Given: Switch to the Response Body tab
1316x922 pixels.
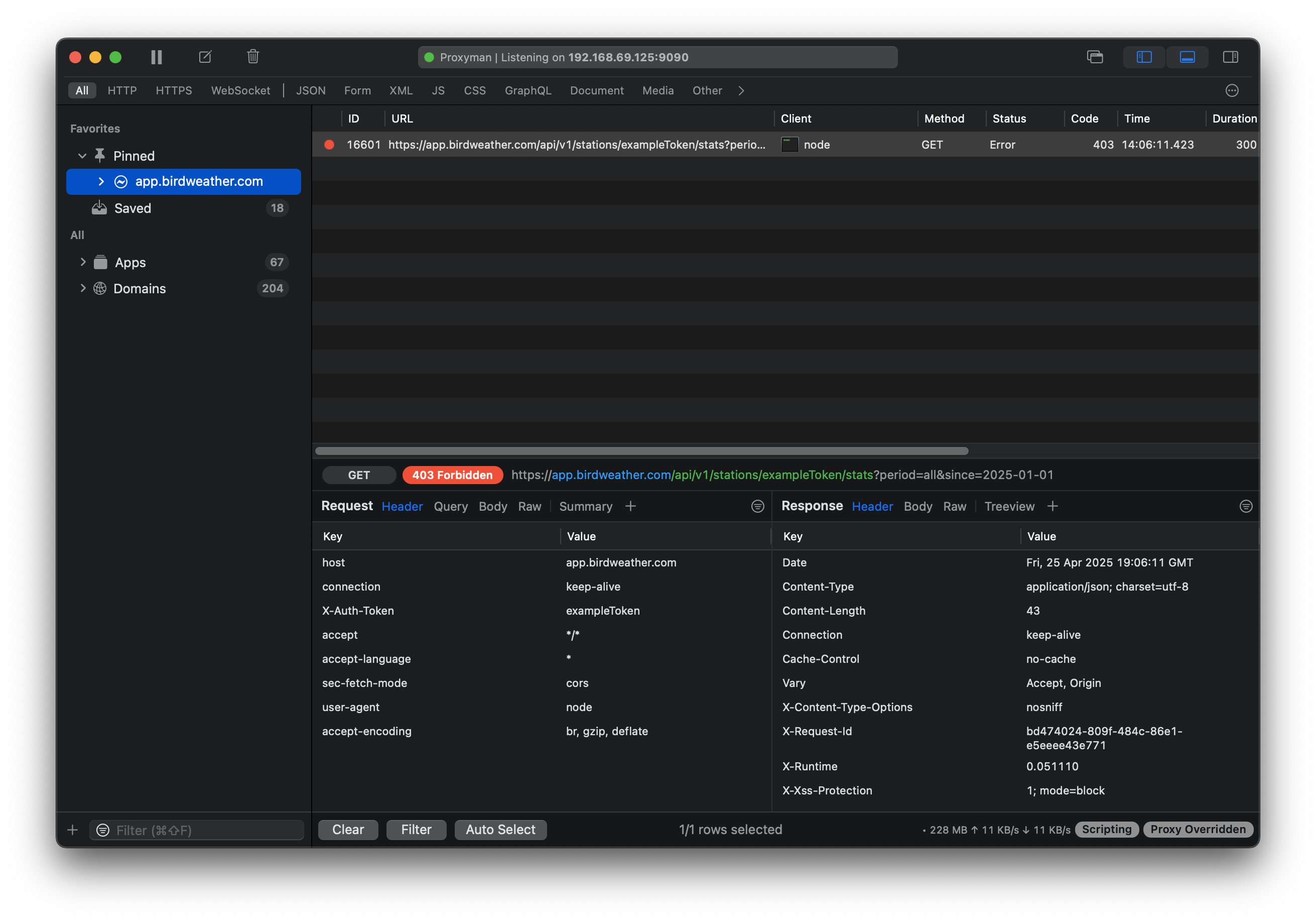Looking at the screenshot, I should [917, 506].
